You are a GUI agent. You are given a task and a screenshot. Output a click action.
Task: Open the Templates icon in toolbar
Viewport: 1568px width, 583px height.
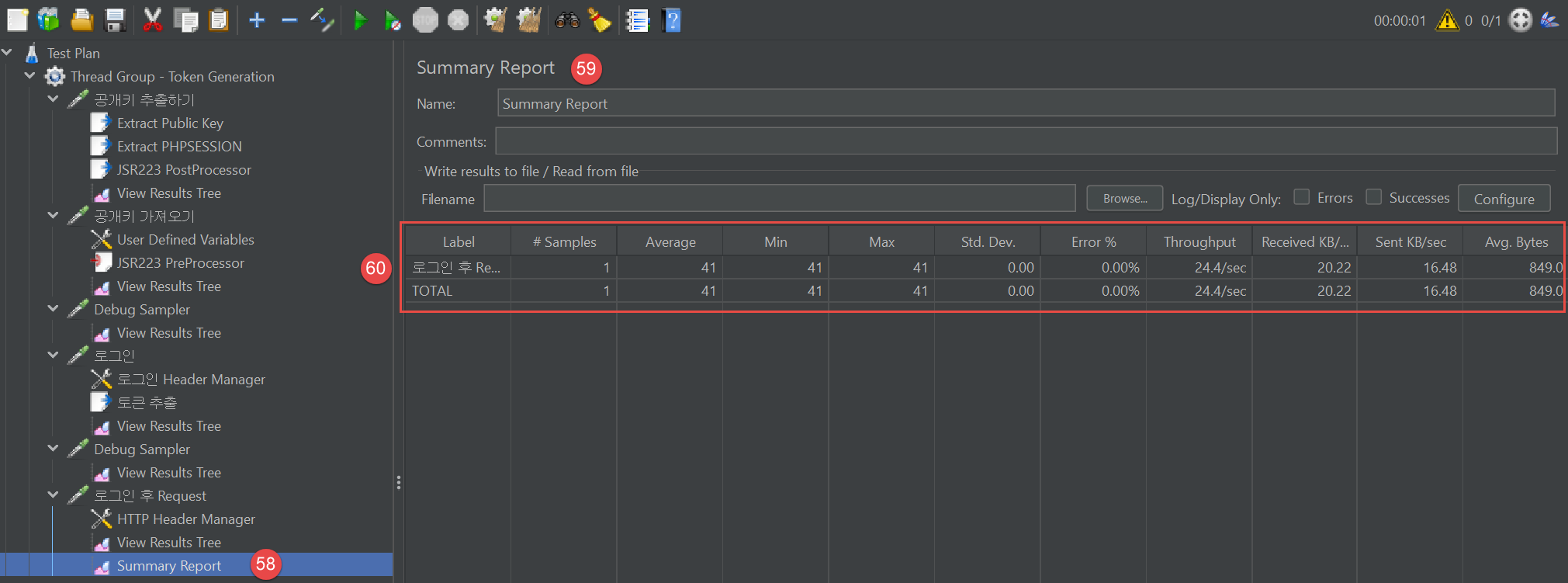(x=49, y=20)
